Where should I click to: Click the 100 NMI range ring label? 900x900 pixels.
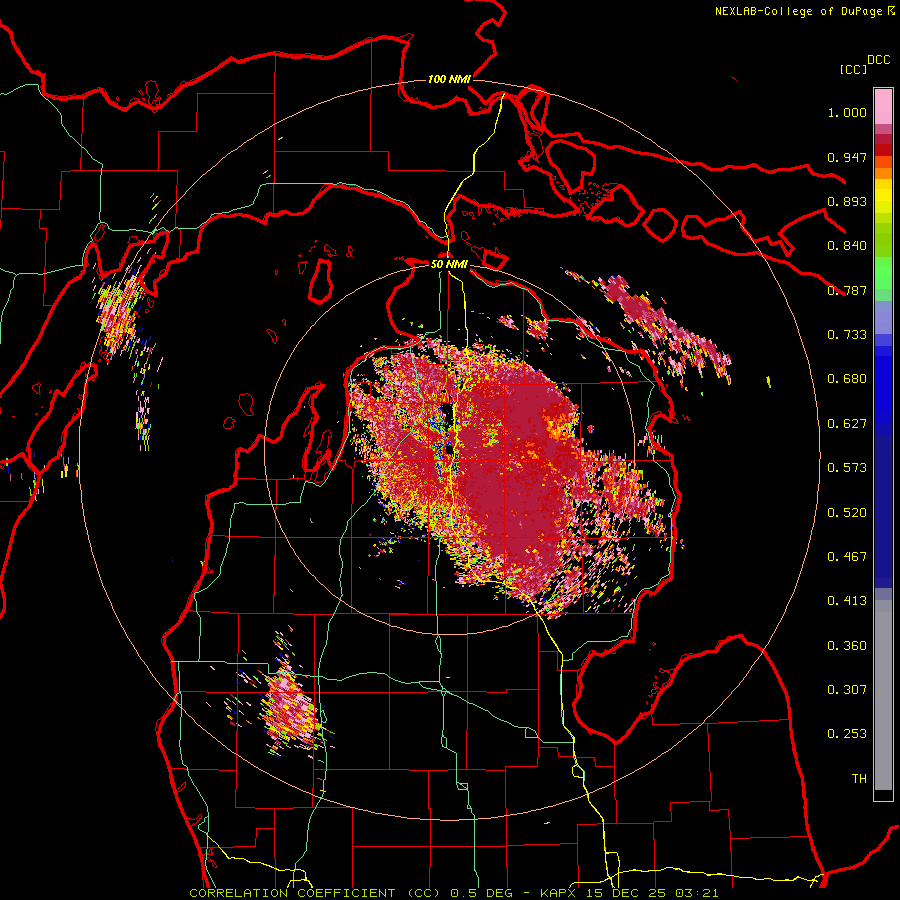449,79
